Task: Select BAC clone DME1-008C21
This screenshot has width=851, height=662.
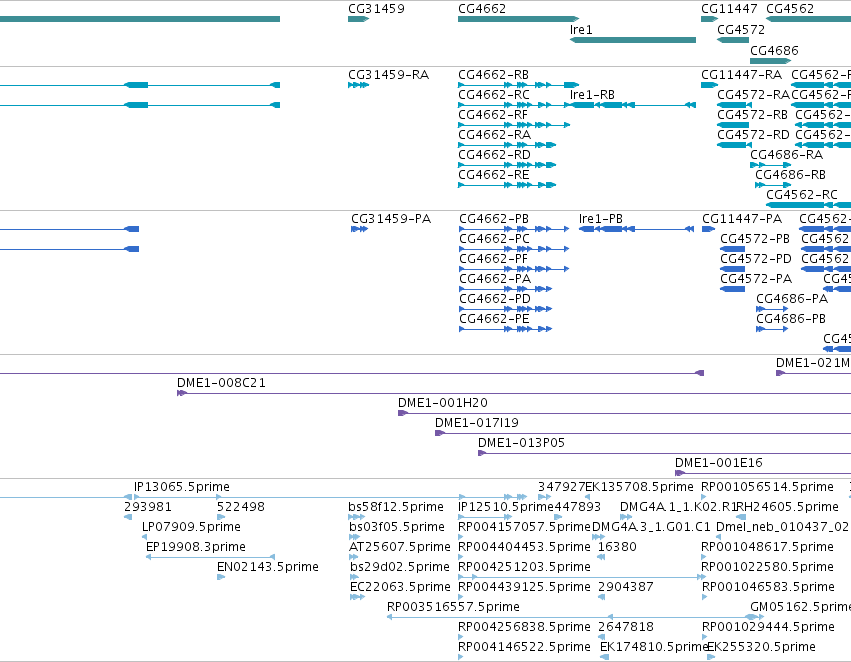Action: click(221, 384)
